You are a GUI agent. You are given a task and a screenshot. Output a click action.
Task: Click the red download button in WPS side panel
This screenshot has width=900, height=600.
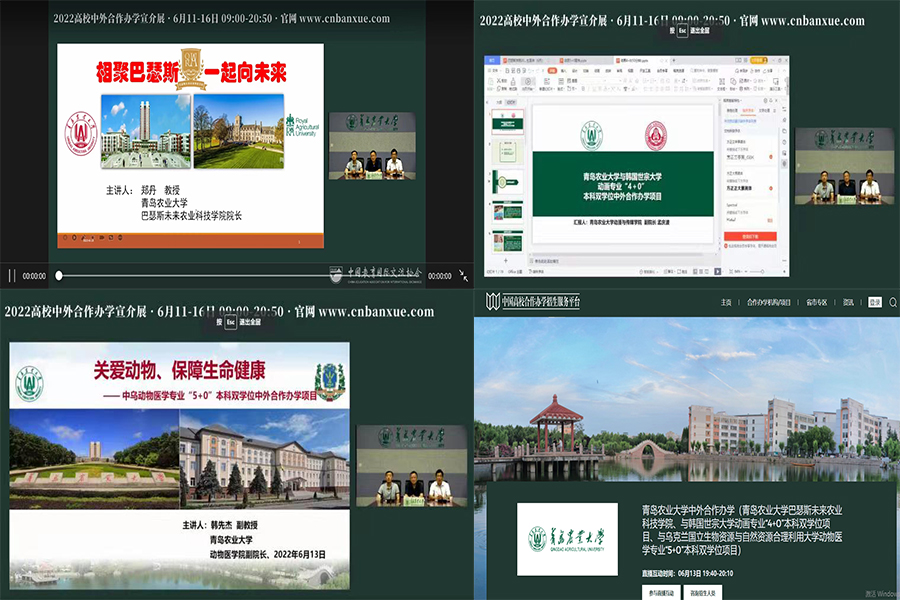[749, 238]
